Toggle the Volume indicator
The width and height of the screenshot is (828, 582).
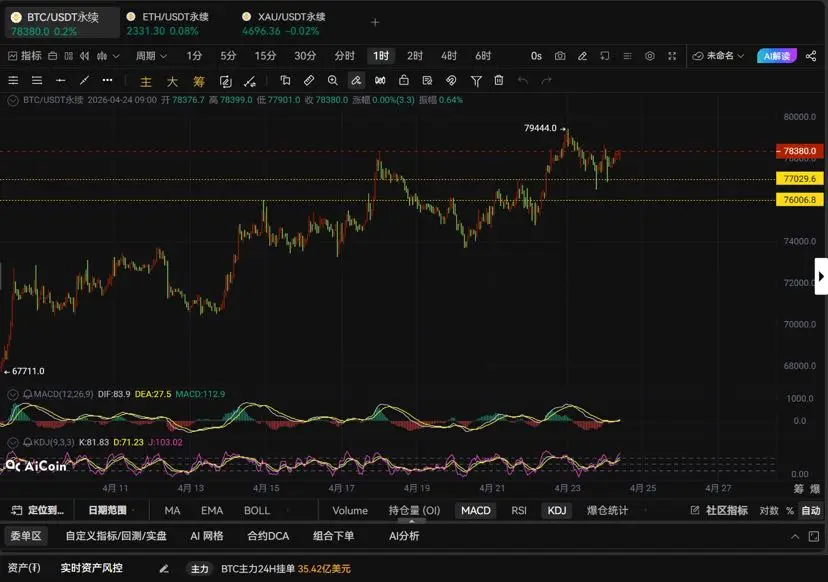(350, 511)
